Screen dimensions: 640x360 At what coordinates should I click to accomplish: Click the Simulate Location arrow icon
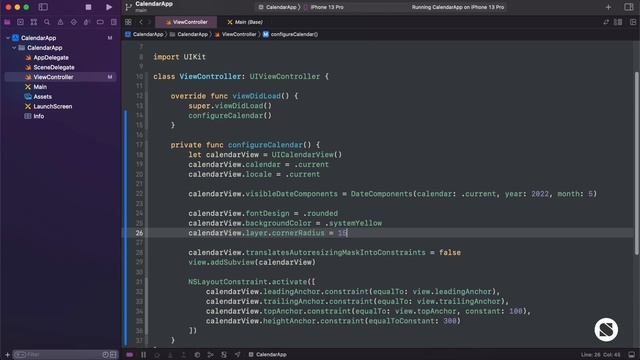click(x=237, y=355)
